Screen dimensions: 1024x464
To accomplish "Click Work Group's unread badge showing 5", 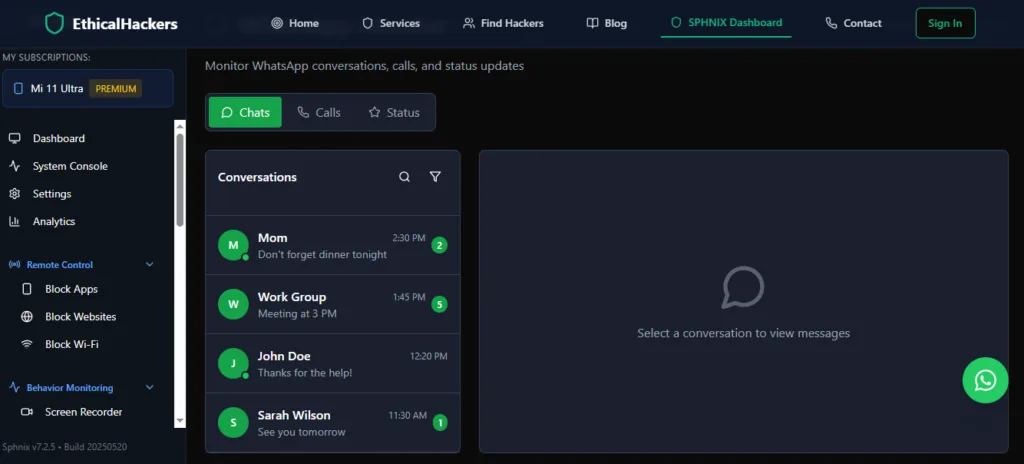I will click(x=440, y=305).
